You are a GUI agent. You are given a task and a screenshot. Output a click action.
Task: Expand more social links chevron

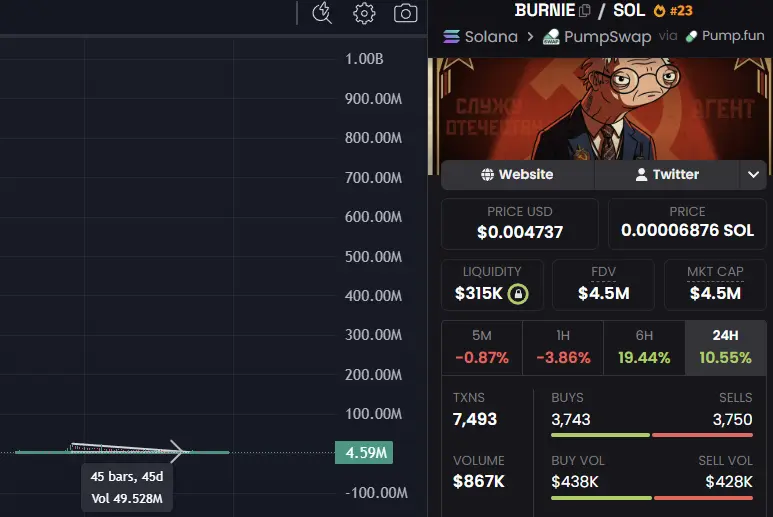pyautogui.click(x=753, y=174)
